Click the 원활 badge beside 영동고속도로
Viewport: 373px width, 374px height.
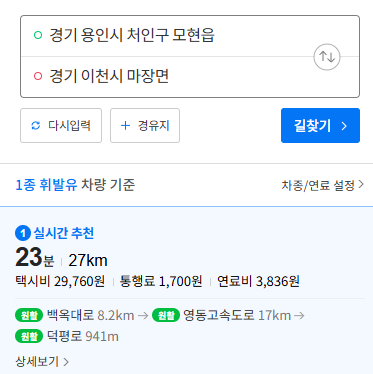click(166, 315)
